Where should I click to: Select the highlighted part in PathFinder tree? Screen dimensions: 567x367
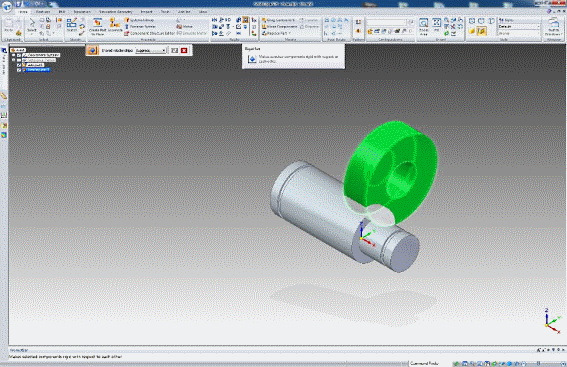pyautogui.click(x=37, y=70)
